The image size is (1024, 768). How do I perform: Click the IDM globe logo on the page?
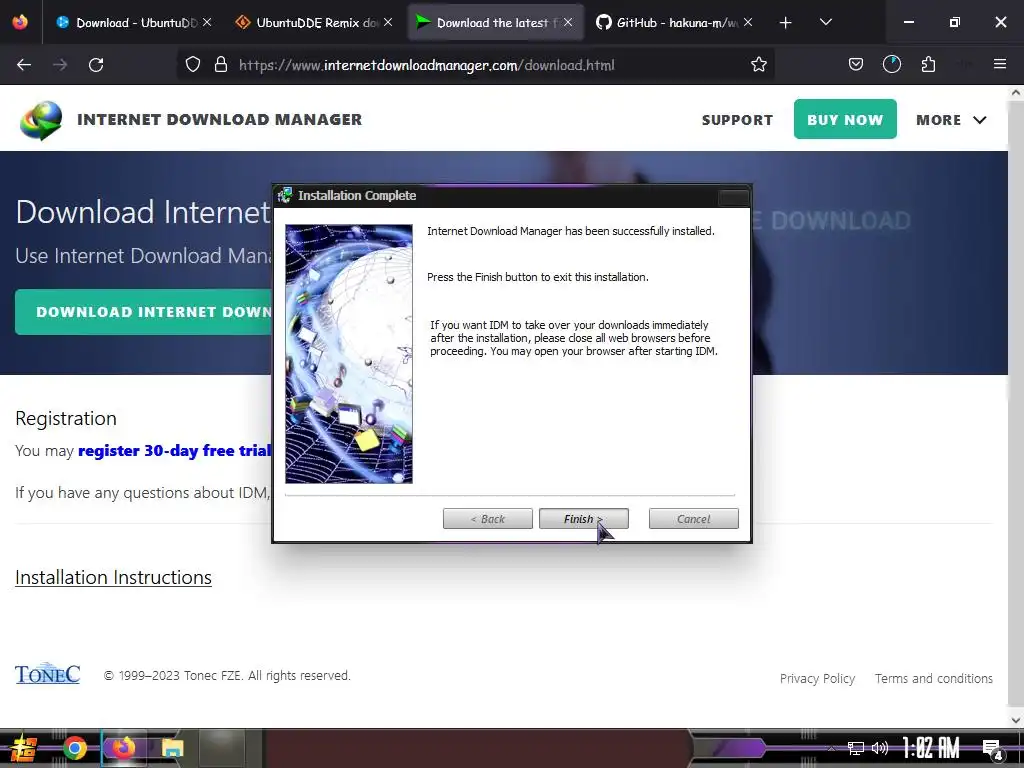pyautogui.click(x=41, y=120)
